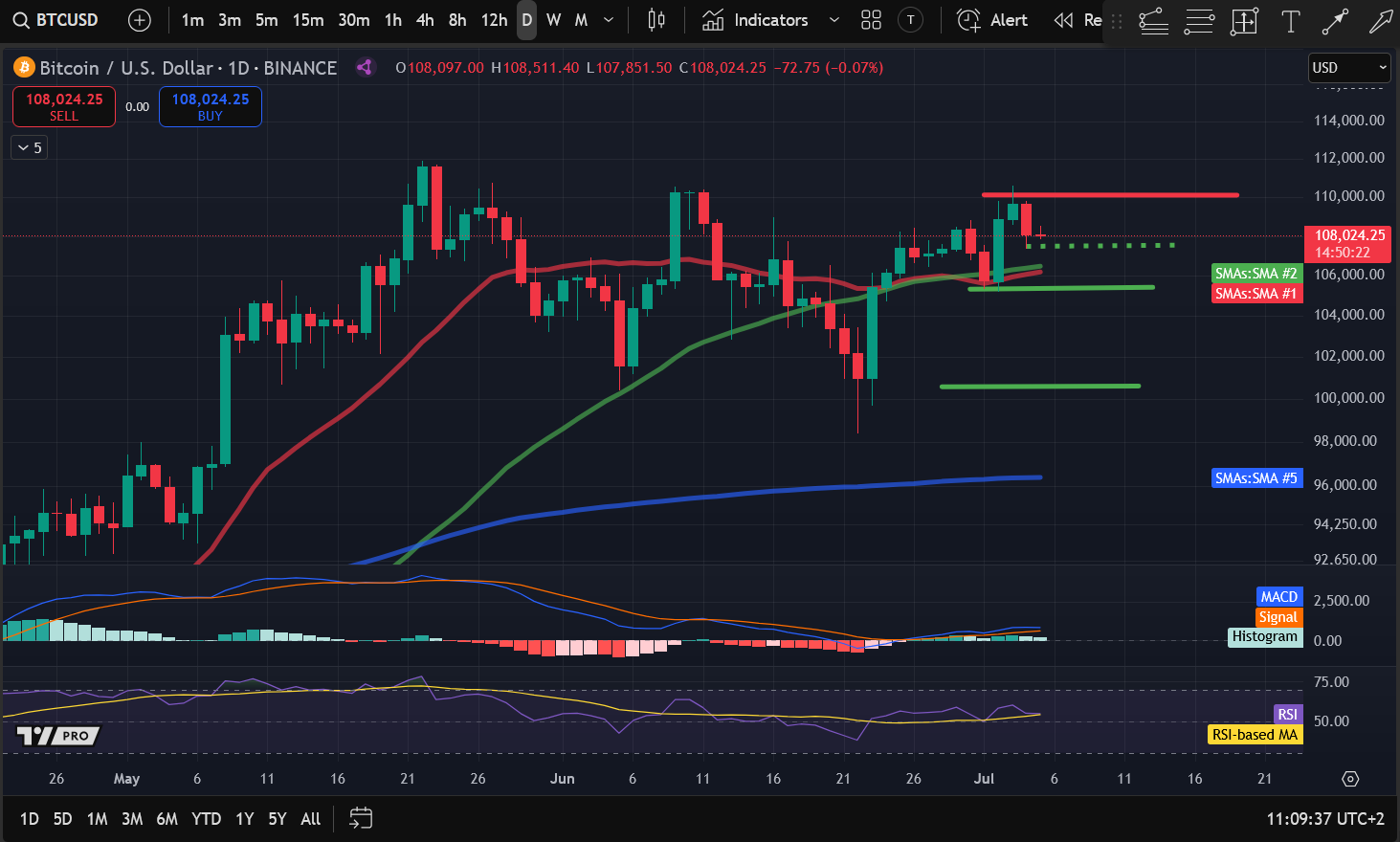Open the Indicators dialog
This screenshot has height=842, width=1400.
755,20
